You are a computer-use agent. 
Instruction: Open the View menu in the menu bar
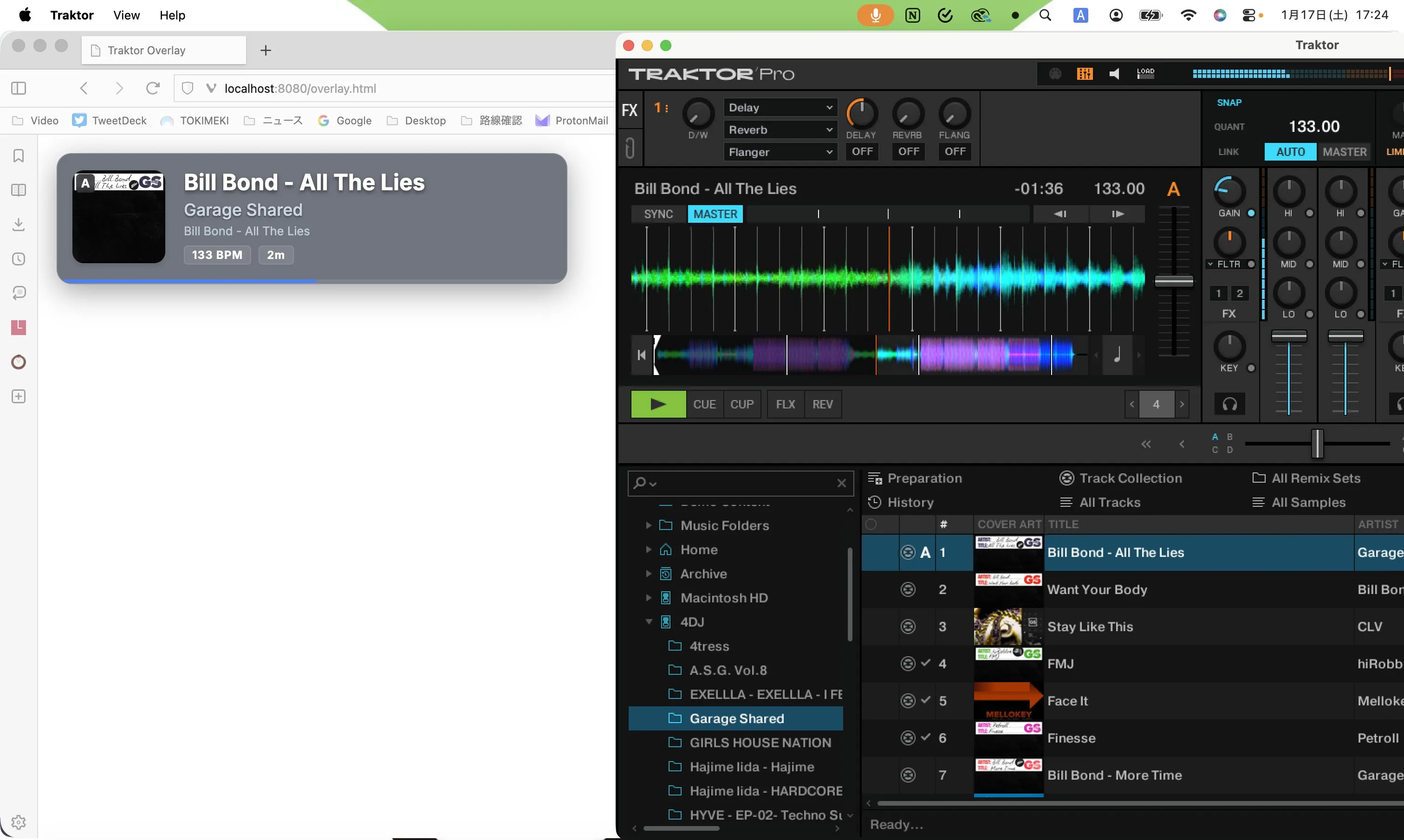point(126,15)
